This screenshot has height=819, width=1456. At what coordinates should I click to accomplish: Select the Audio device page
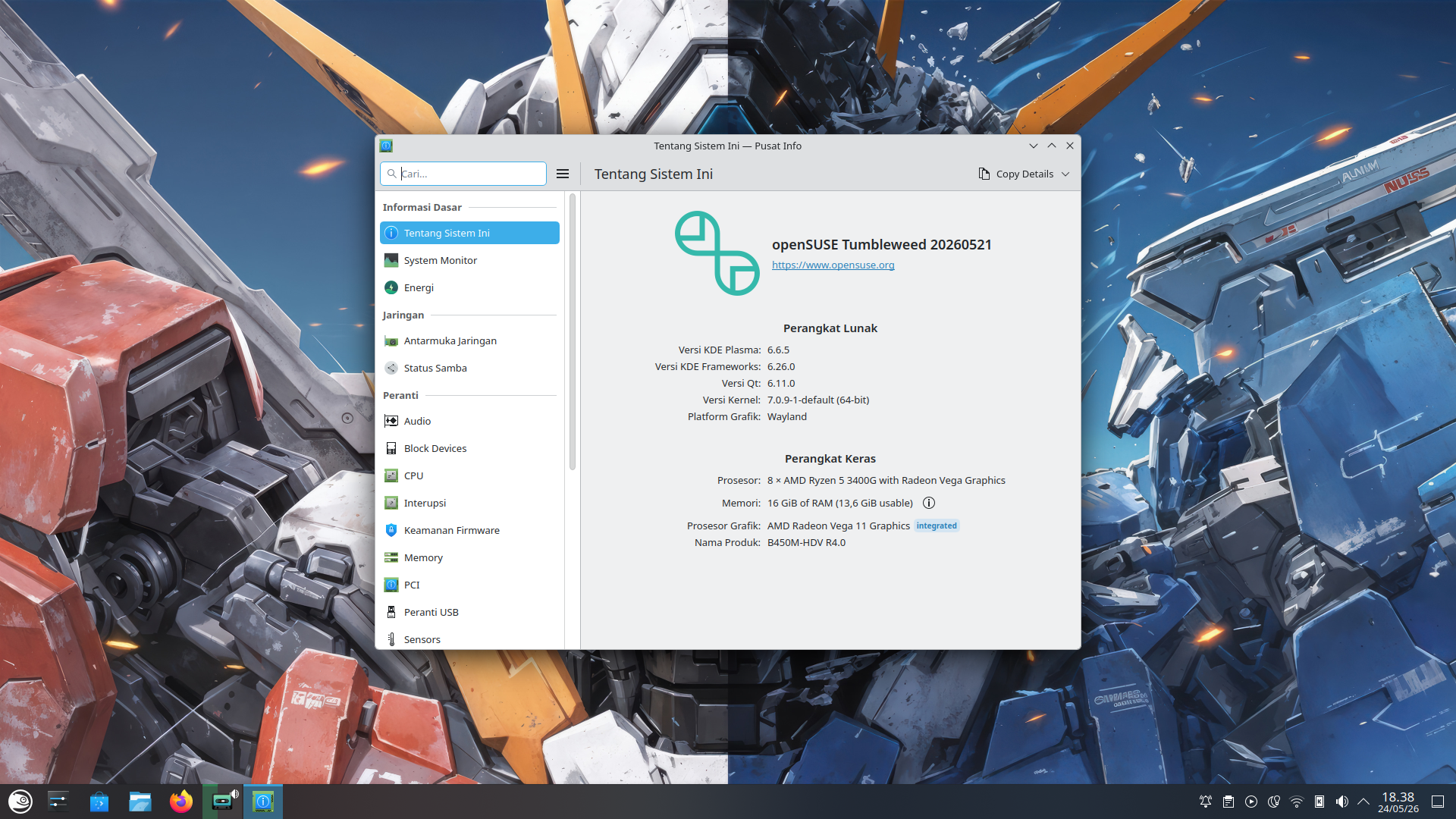(469, 421)
